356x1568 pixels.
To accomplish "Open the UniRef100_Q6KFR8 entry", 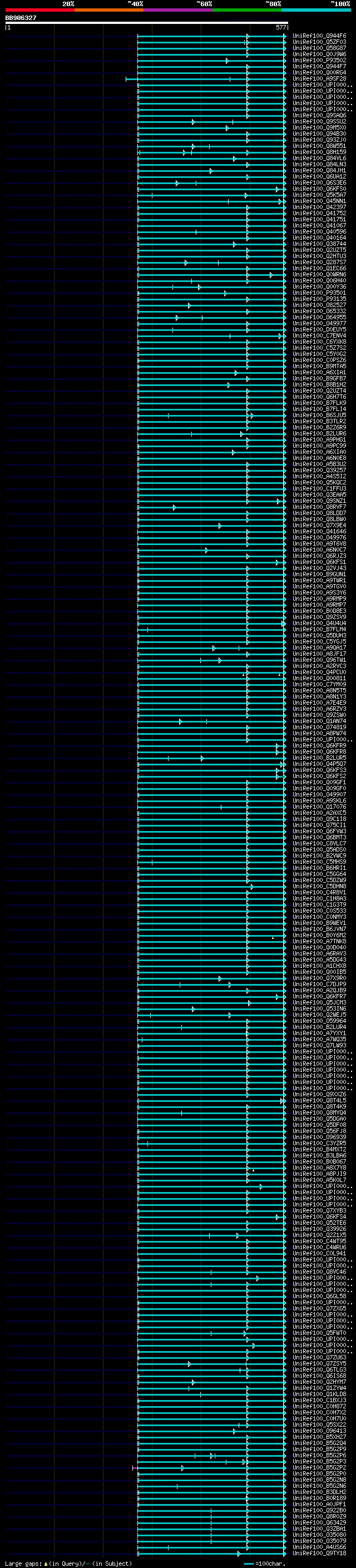I will pos(319,752).
